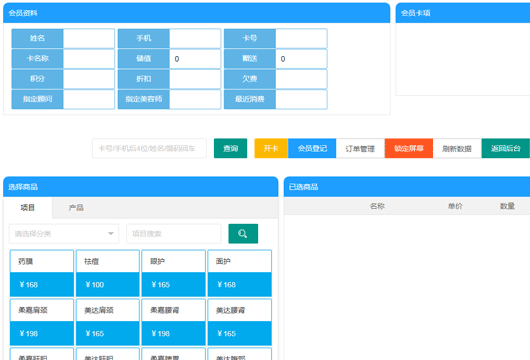Viewport: 530px width, 360px height.
Task: Open the 请选择分类 category dropdown
Action: click(x=64, y=234)
